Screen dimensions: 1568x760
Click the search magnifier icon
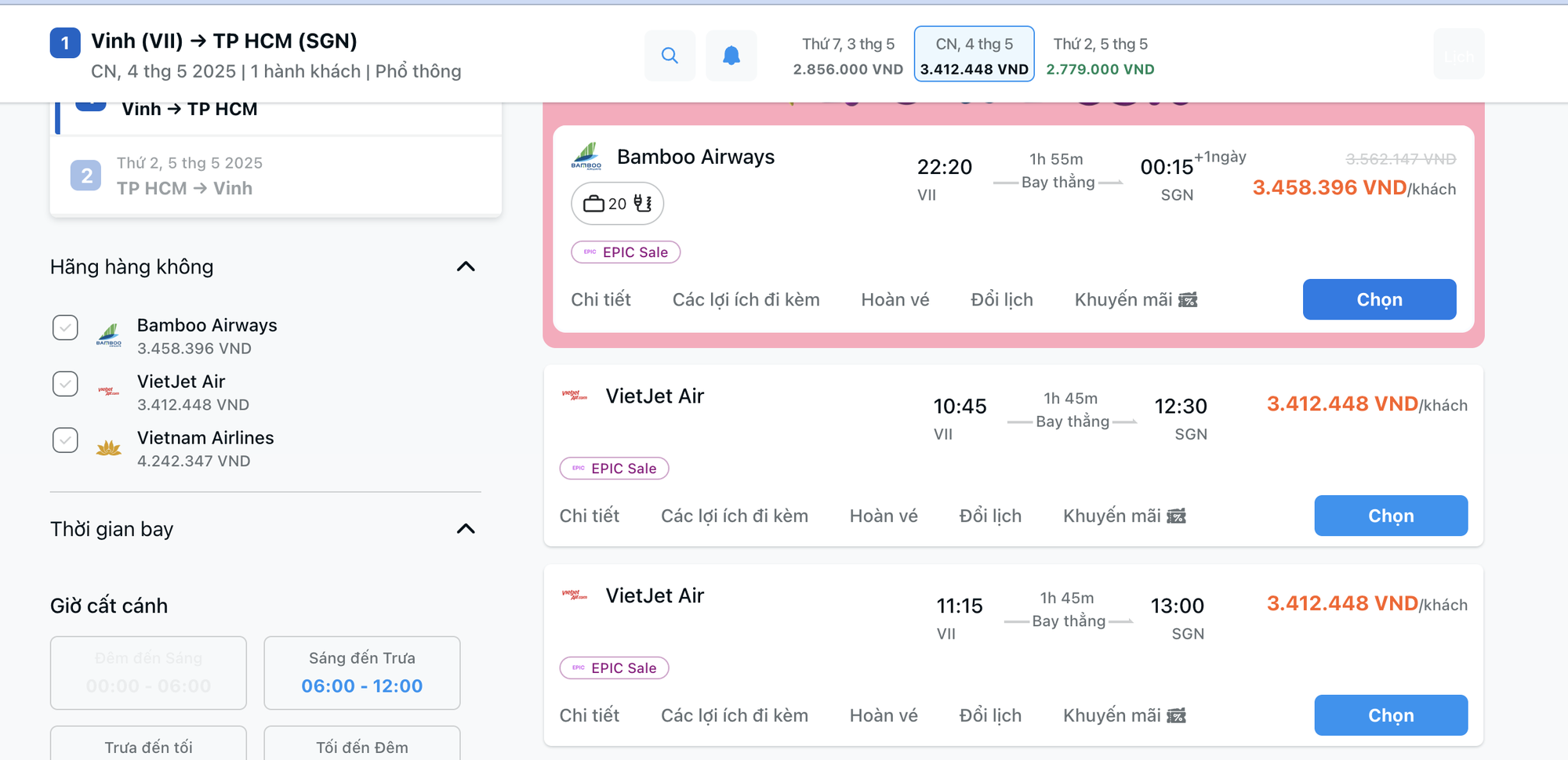[670, 56]
